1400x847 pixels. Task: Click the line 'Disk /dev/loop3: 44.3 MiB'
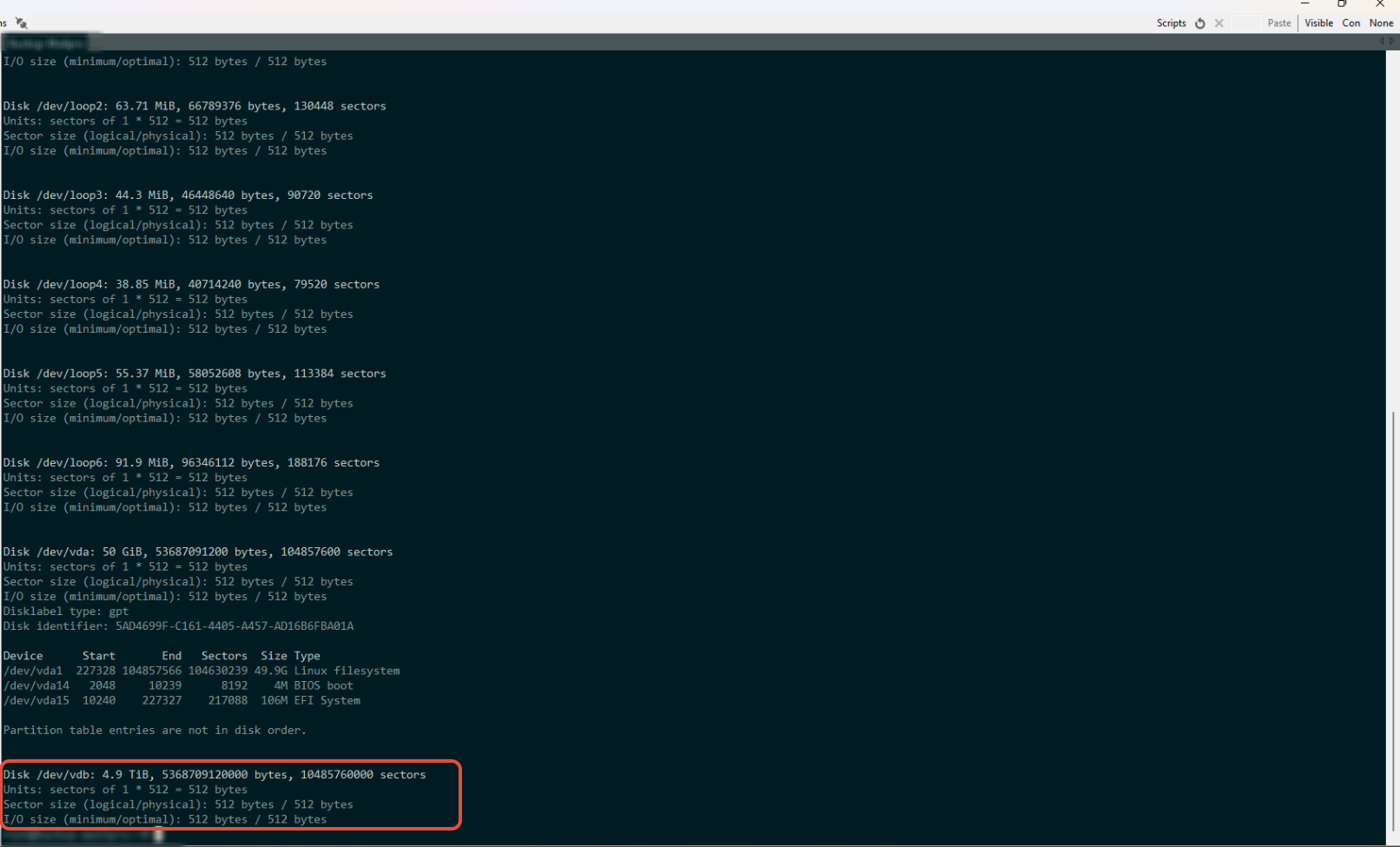188,195
